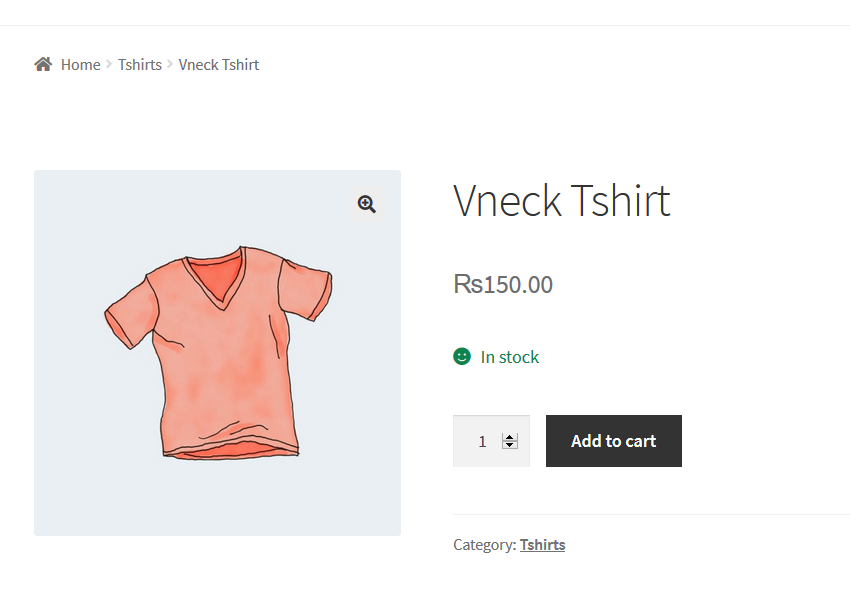Open the image zoom magnifier icon
This screenshot has width=850, height=589.
coord(367,204)
